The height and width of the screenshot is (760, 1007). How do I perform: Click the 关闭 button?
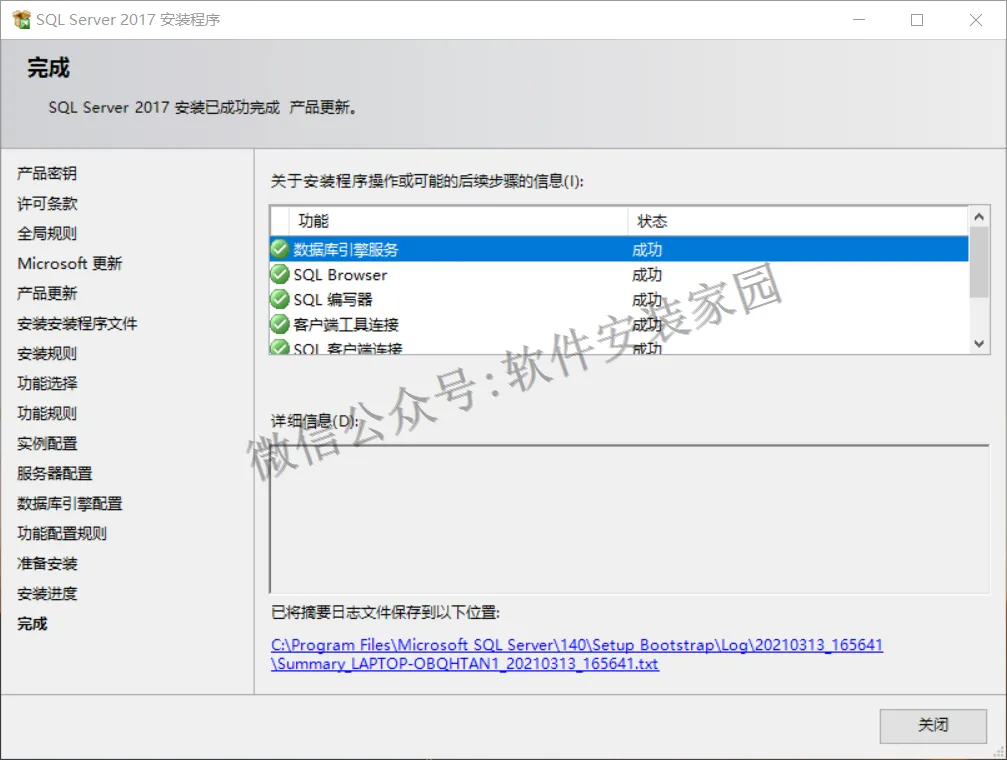pyautogui.click(x=933, y=725)
